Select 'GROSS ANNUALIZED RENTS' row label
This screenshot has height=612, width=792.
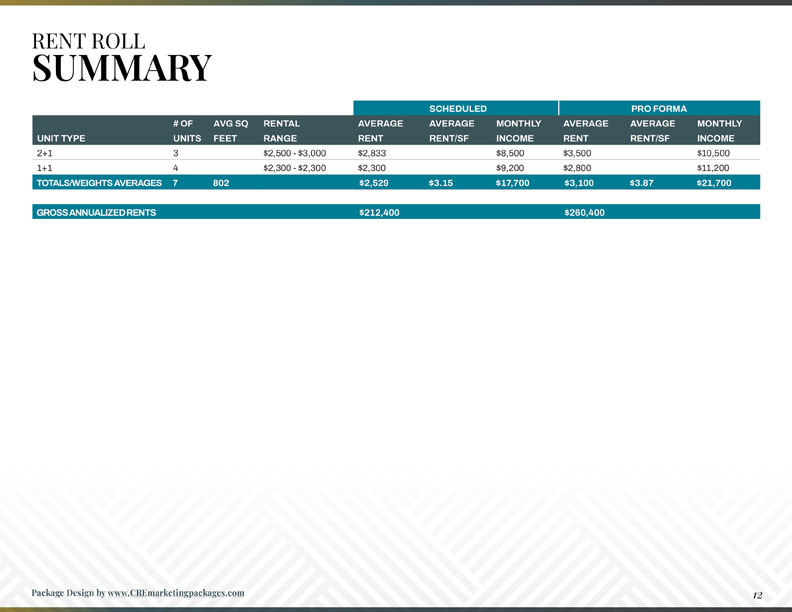pyautogui.click(x=96, y=213)
